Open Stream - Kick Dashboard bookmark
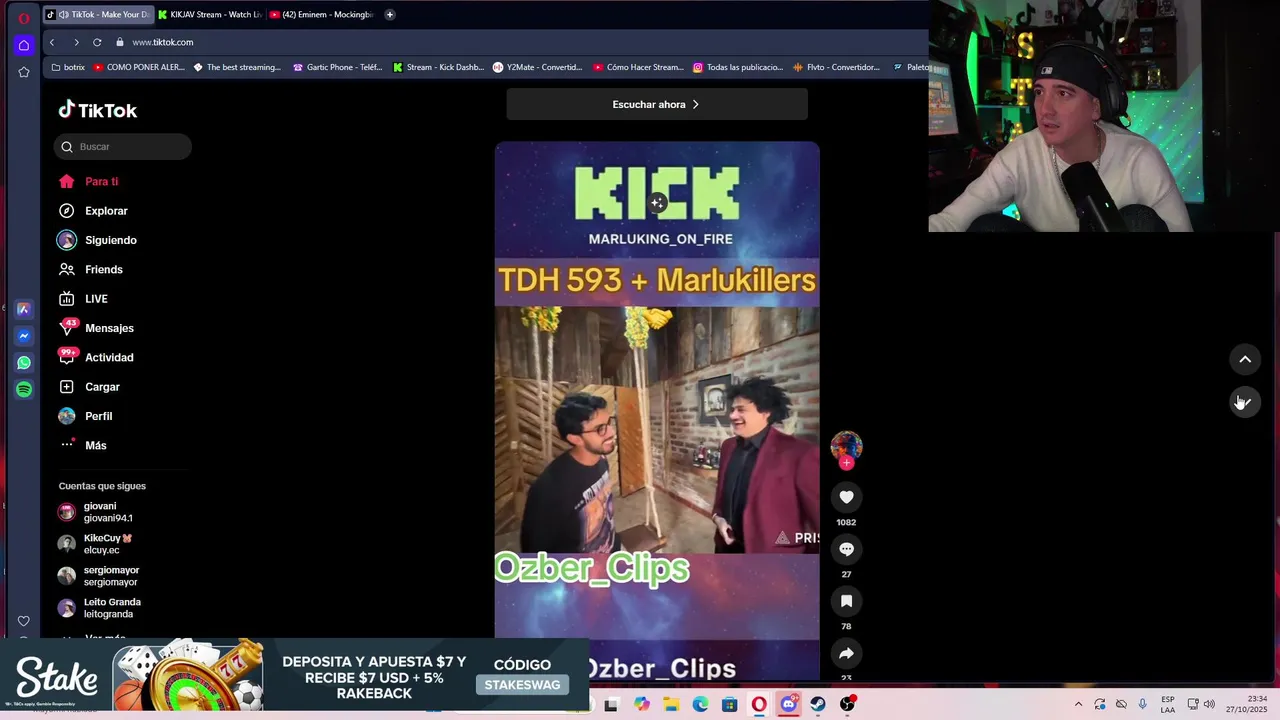The width and height of the screenshot is (1280, 720). pos(439,67)
